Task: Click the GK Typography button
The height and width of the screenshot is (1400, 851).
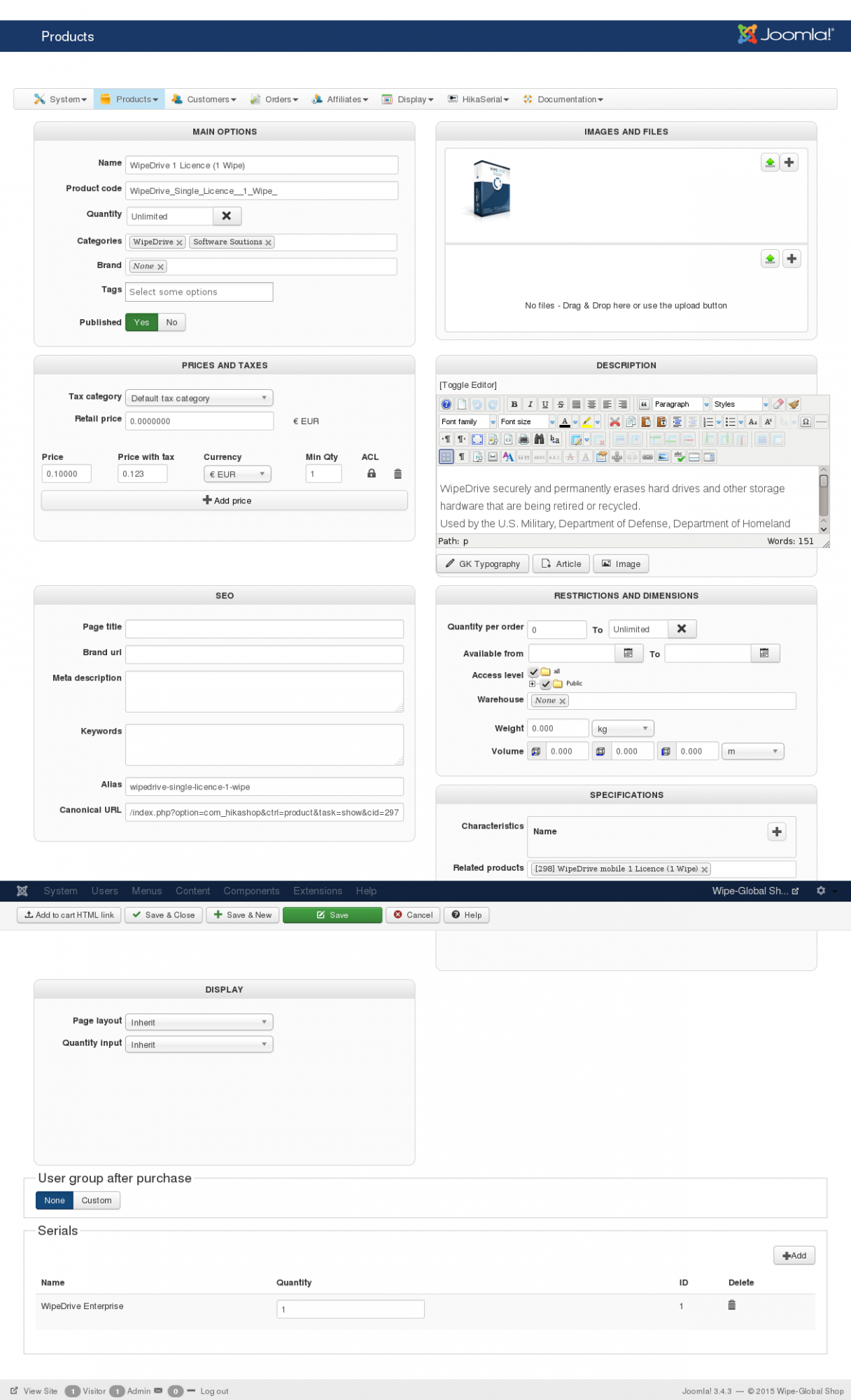Action: [x=483, y=563]
